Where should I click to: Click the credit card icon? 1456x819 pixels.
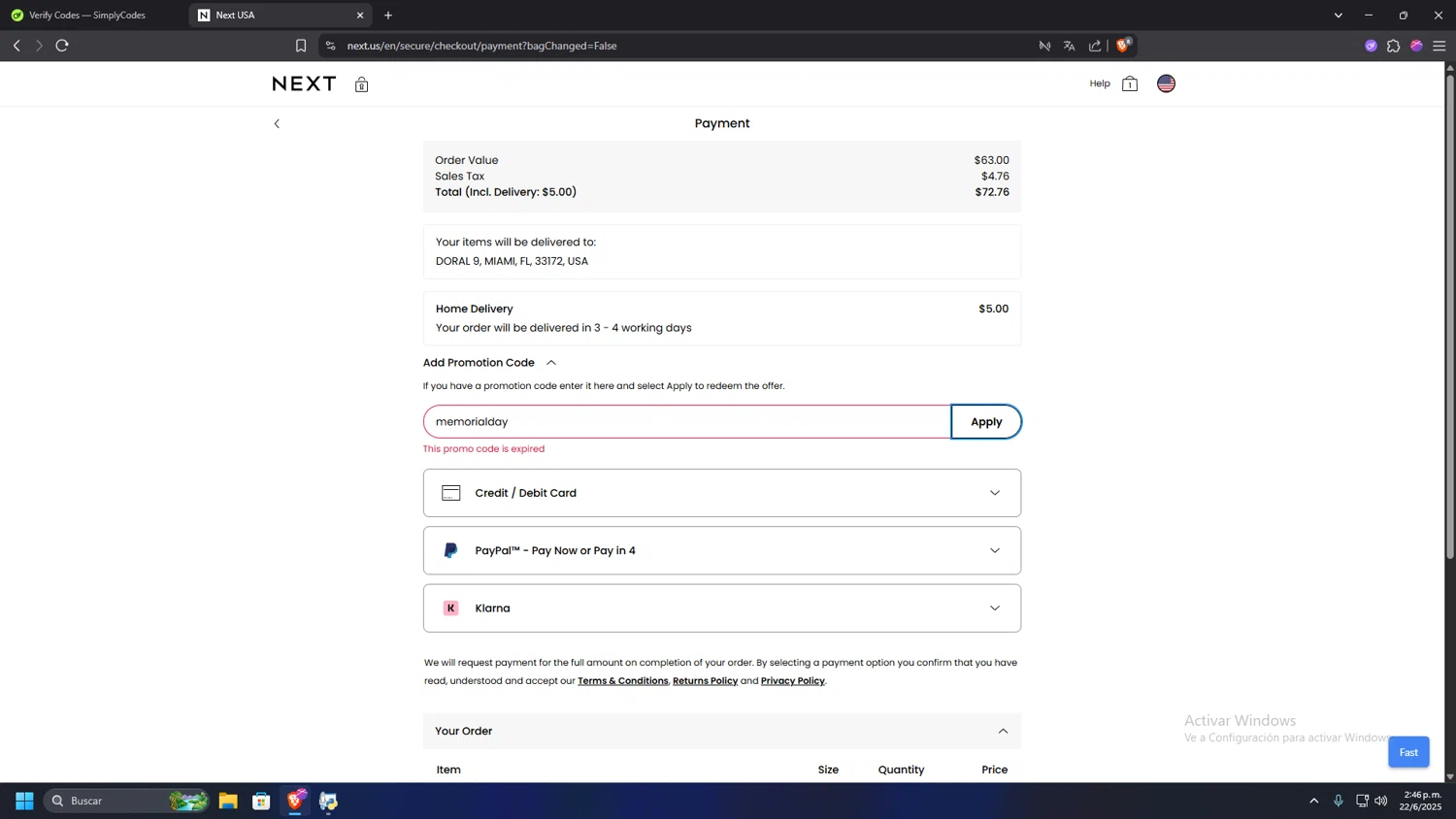[451, 493]
